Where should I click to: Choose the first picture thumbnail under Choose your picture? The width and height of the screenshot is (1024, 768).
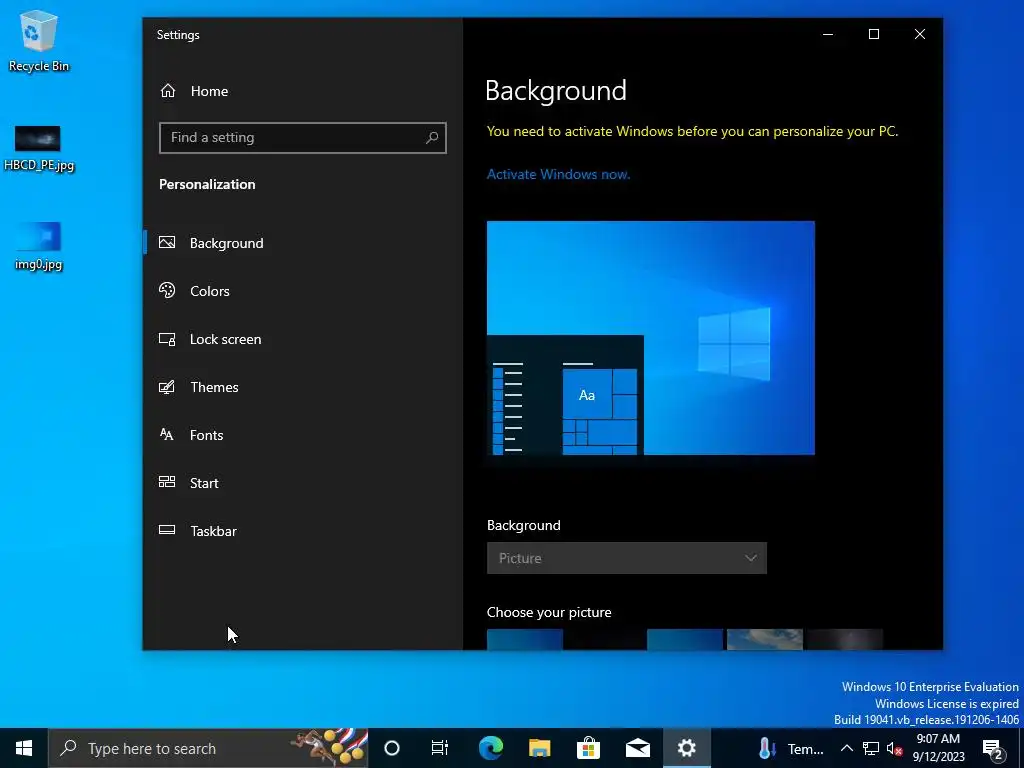click(525, 639)
